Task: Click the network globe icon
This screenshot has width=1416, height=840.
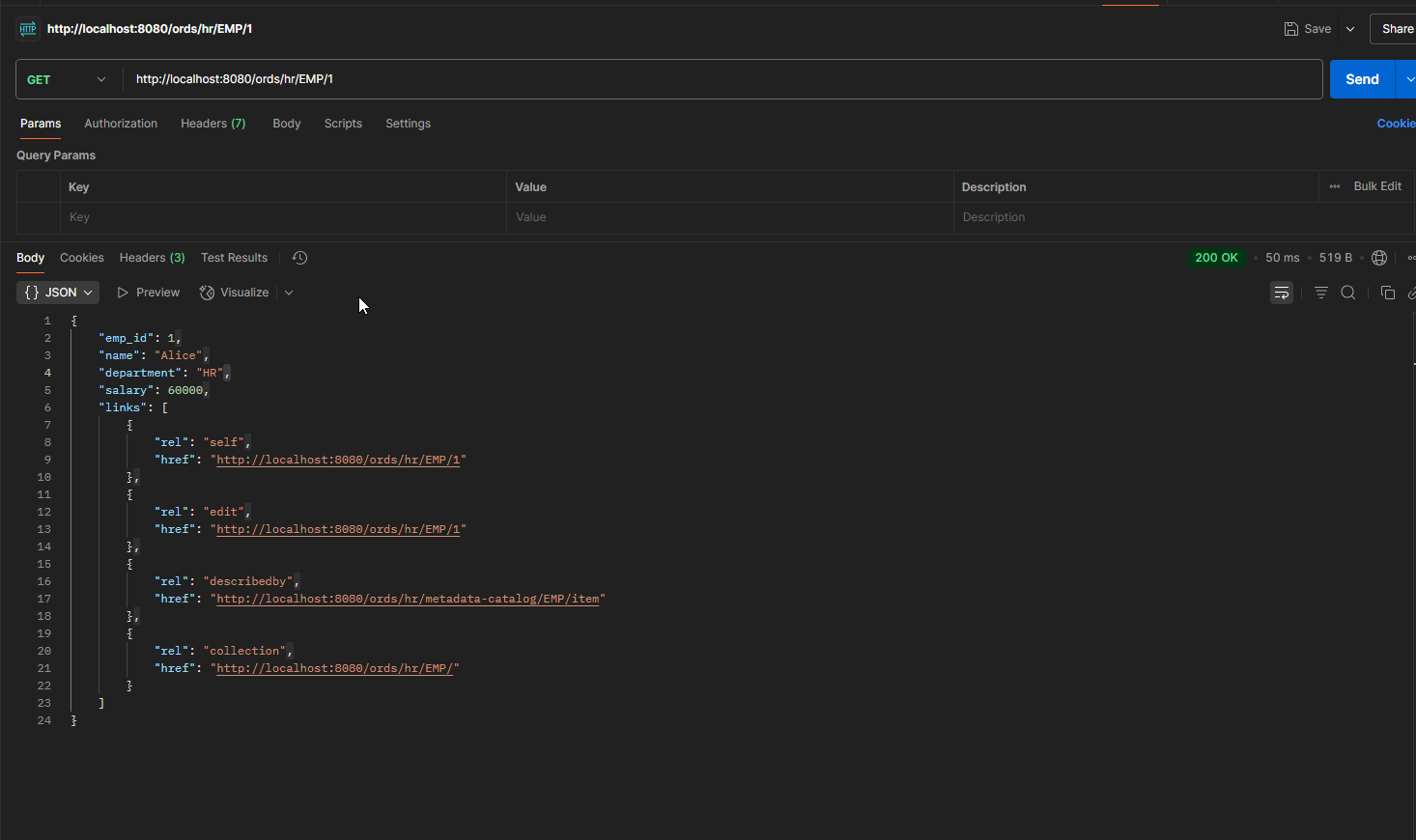Action: tap(1379, 258)
